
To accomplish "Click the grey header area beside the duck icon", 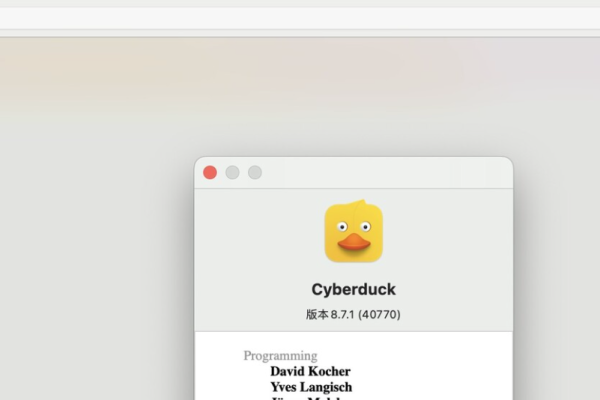I will (x=450, y=240).
